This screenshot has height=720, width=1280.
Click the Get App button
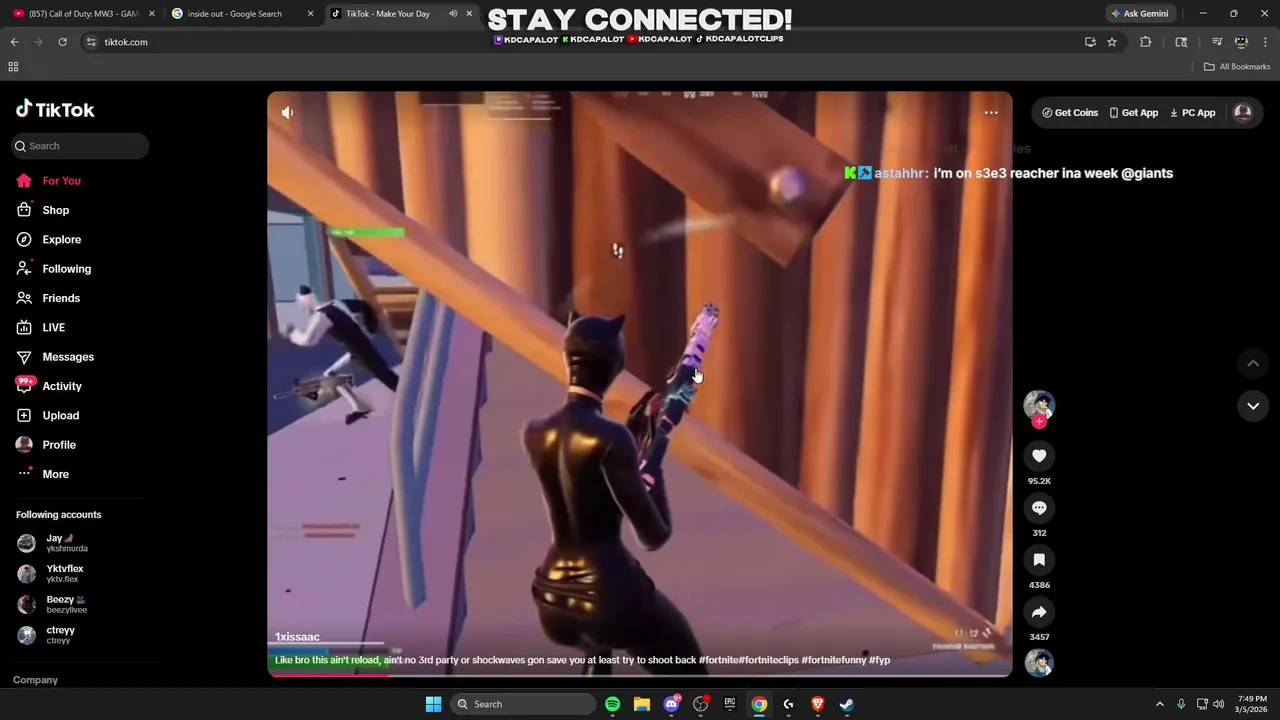[1134, 113]
